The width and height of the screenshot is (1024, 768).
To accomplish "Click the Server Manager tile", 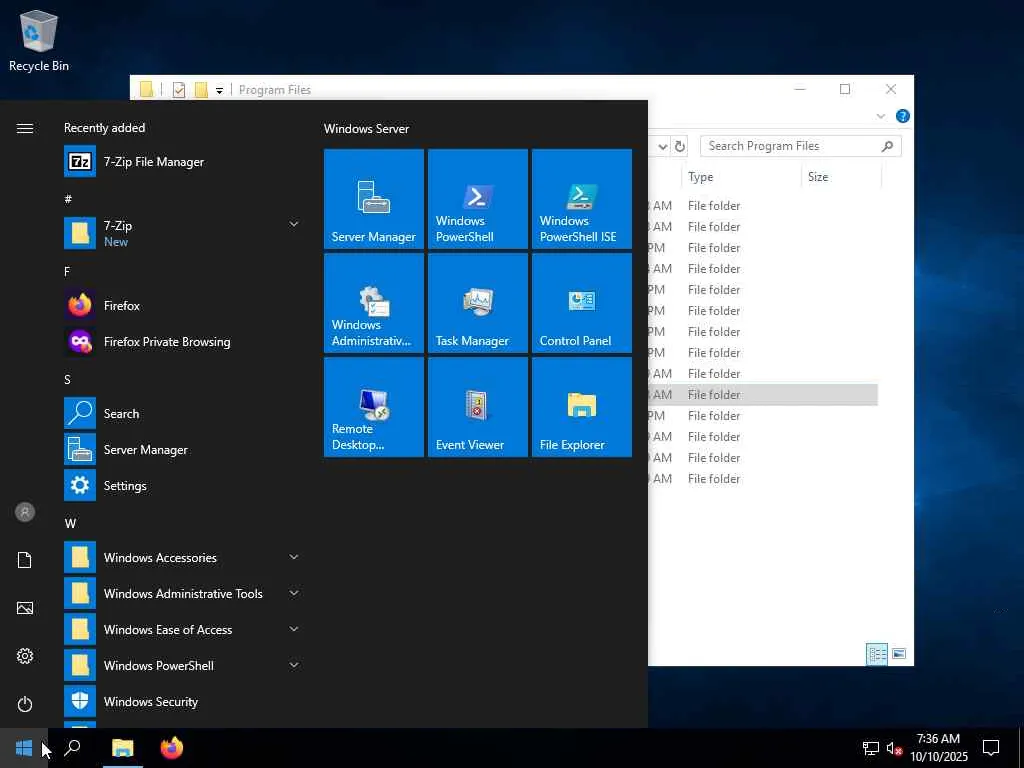I will point(374,199).
